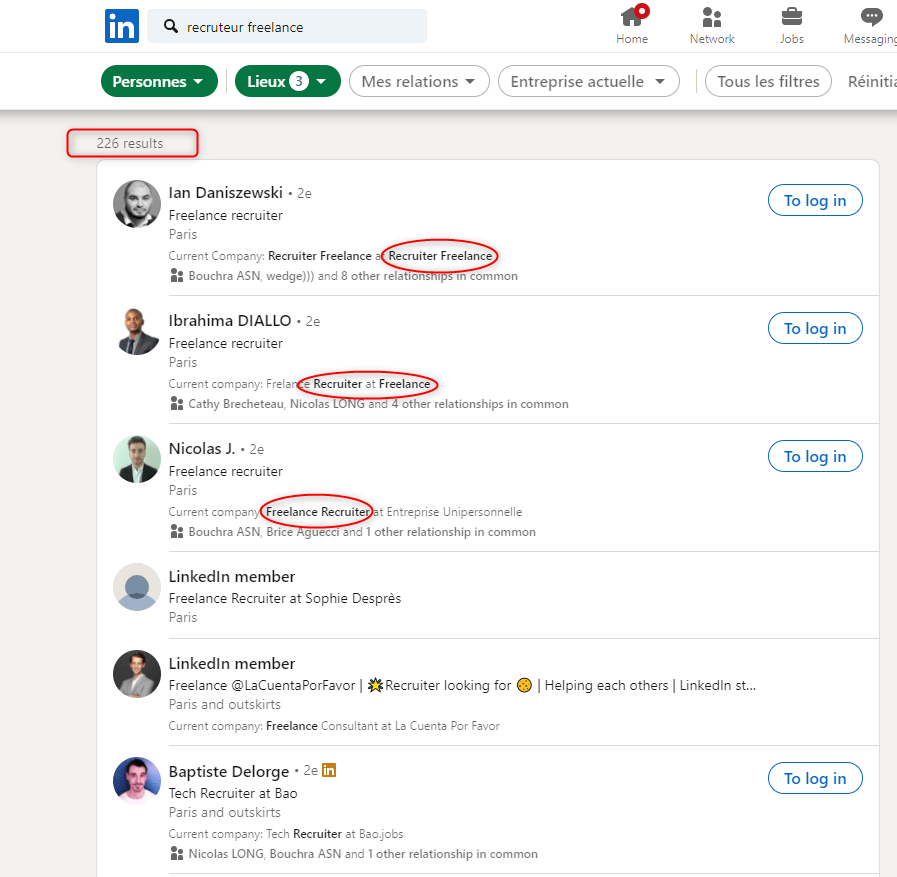The height and width of the screenshot is (877, 897).
Task: Click Bouchra ASN, wedge))) and 8 other relationships text
Action: pos(353,276)
